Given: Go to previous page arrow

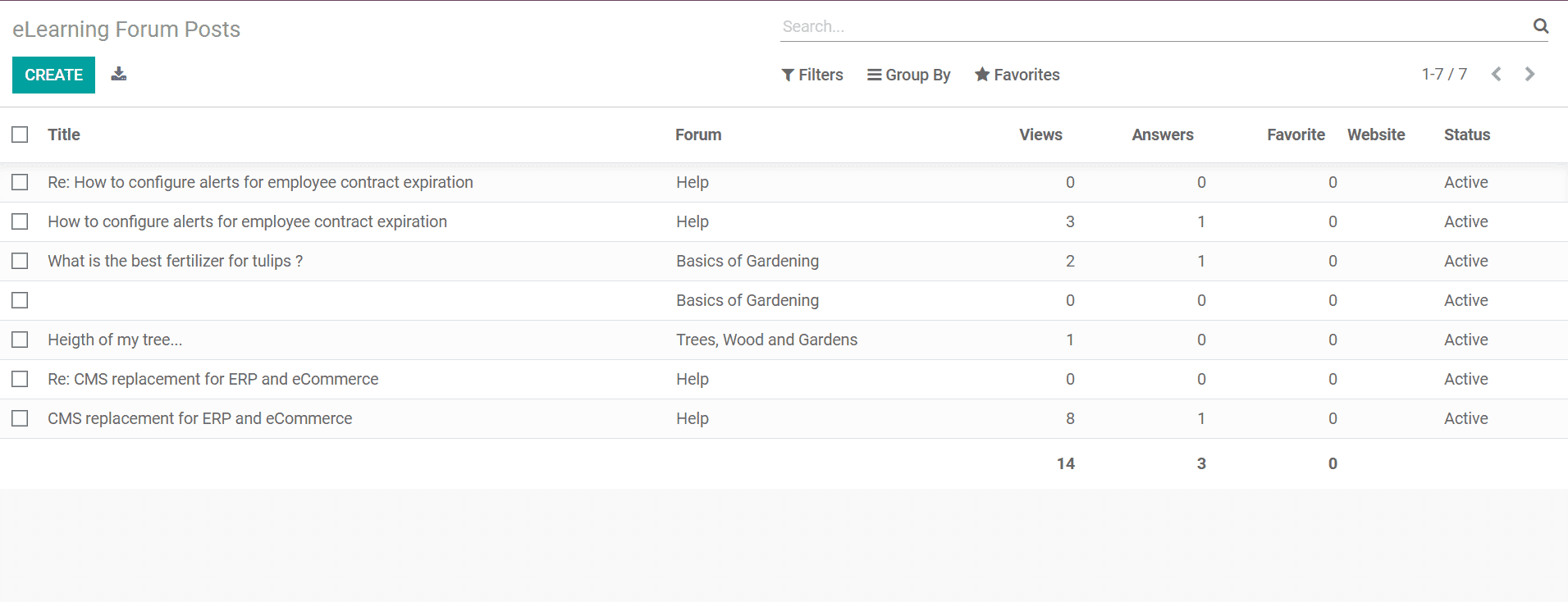Looking at the screenshot, I should (x=1497, y=74).
